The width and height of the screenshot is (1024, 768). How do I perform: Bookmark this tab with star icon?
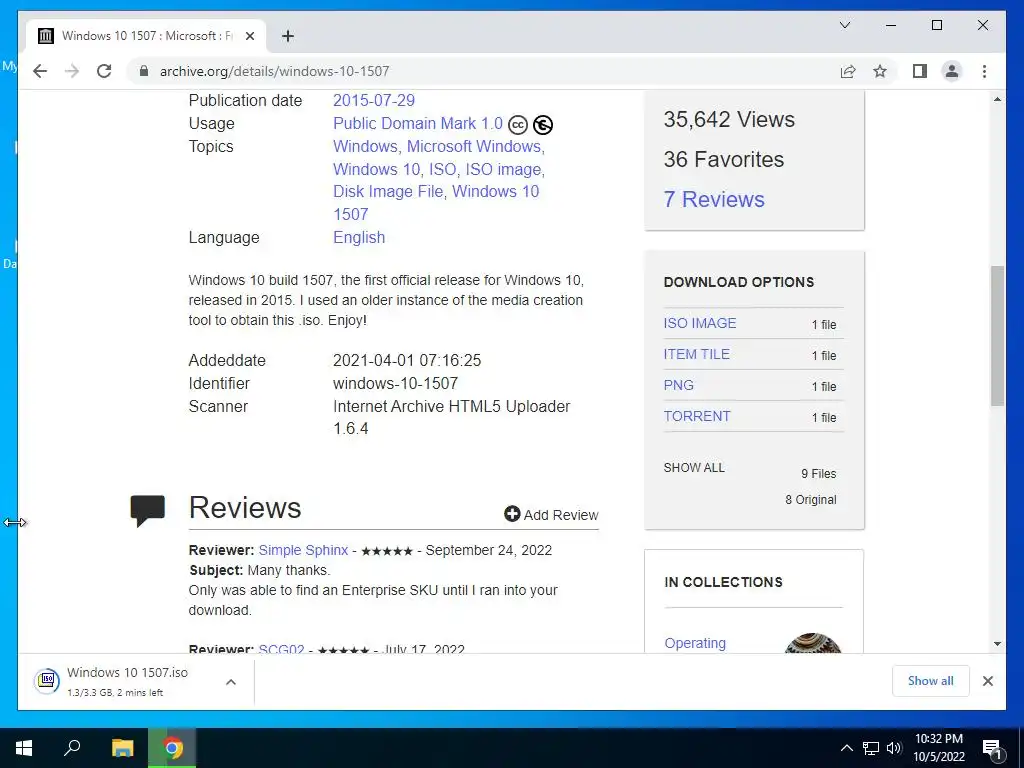click(880, 71)
